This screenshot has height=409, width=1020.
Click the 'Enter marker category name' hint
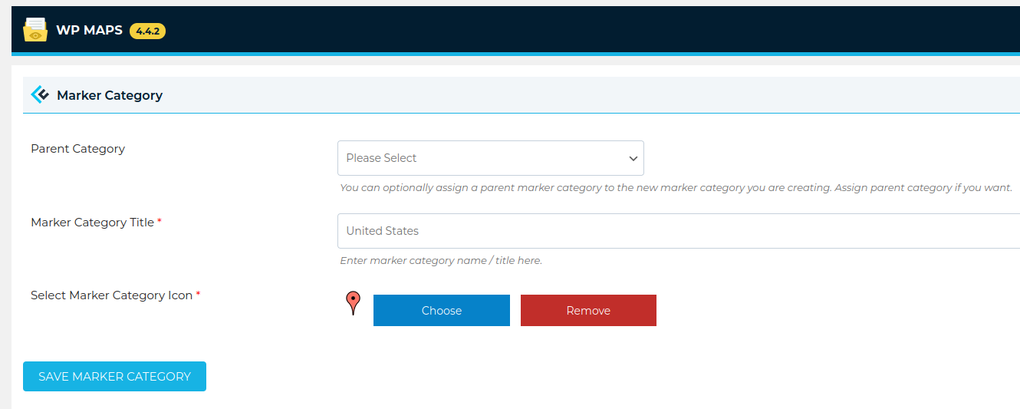441,260
